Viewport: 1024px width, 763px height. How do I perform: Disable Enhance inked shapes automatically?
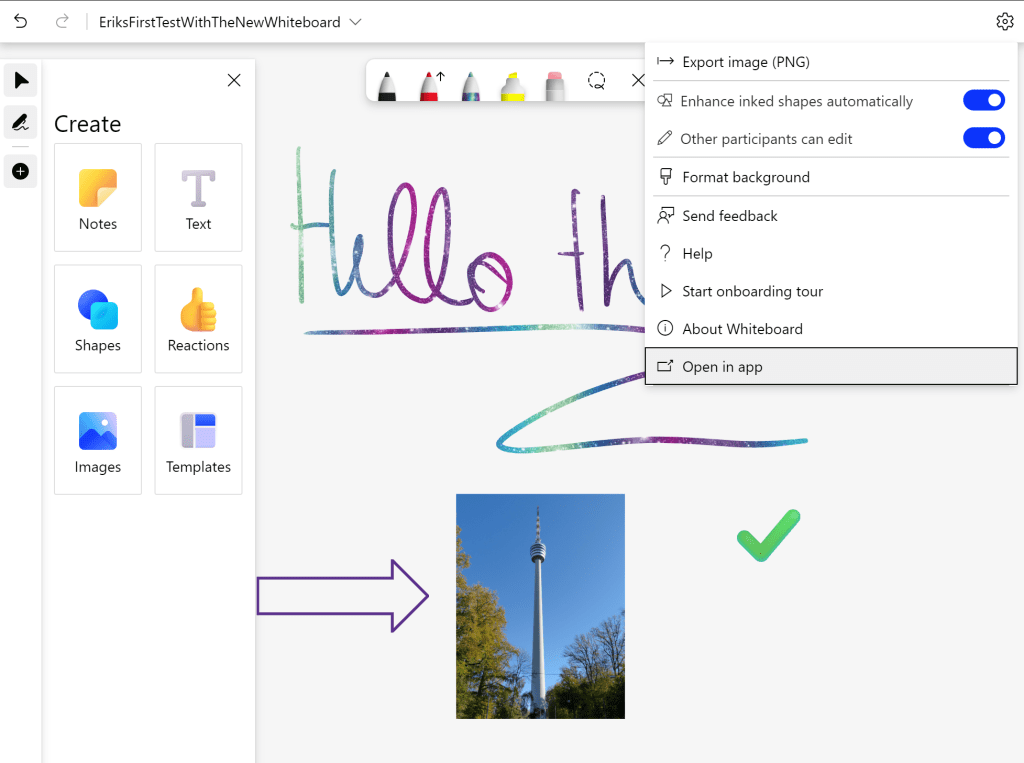point(984,100)
